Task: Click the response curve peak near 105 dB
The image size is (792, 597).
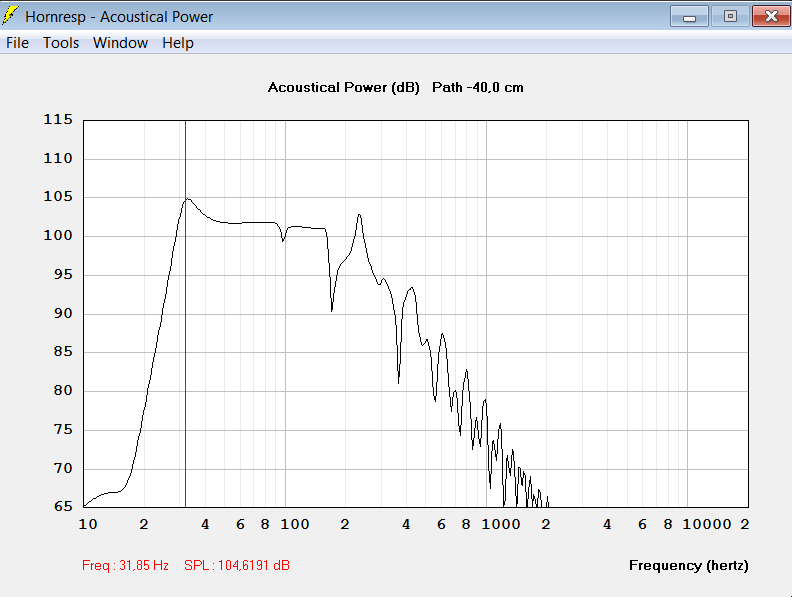Action: 188,198
